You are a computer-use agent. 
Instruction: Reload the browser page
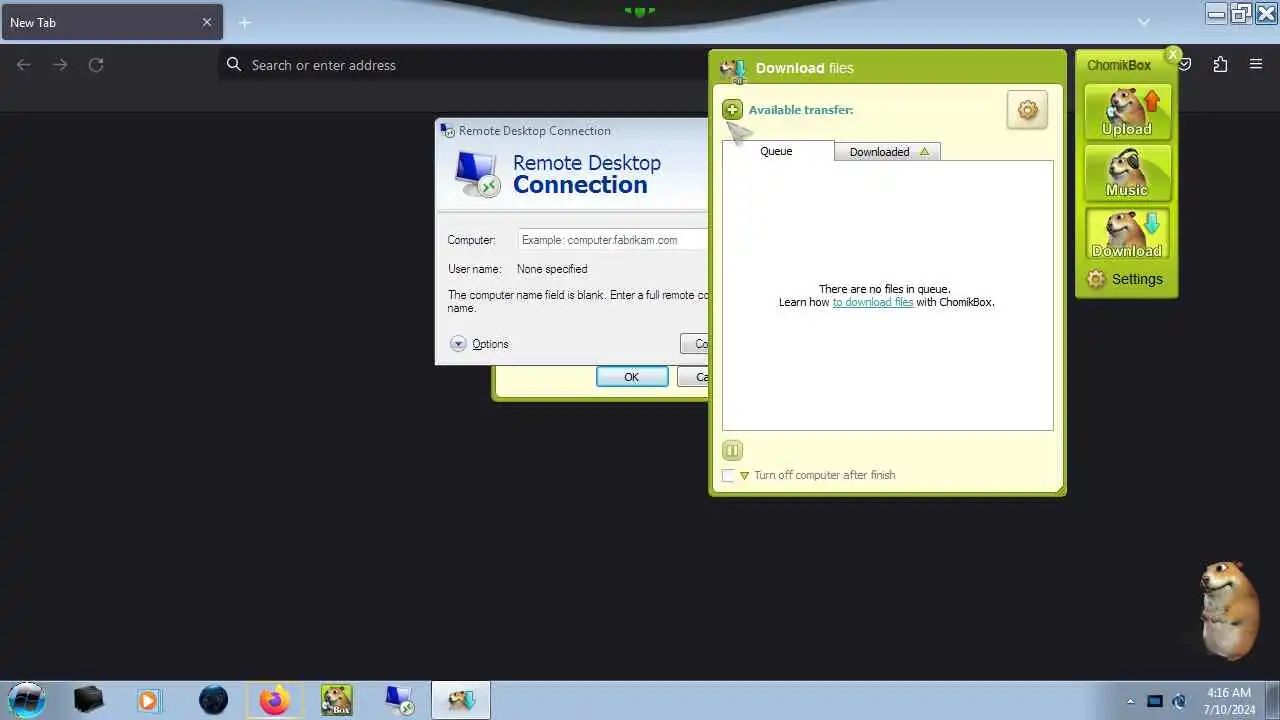96,65
